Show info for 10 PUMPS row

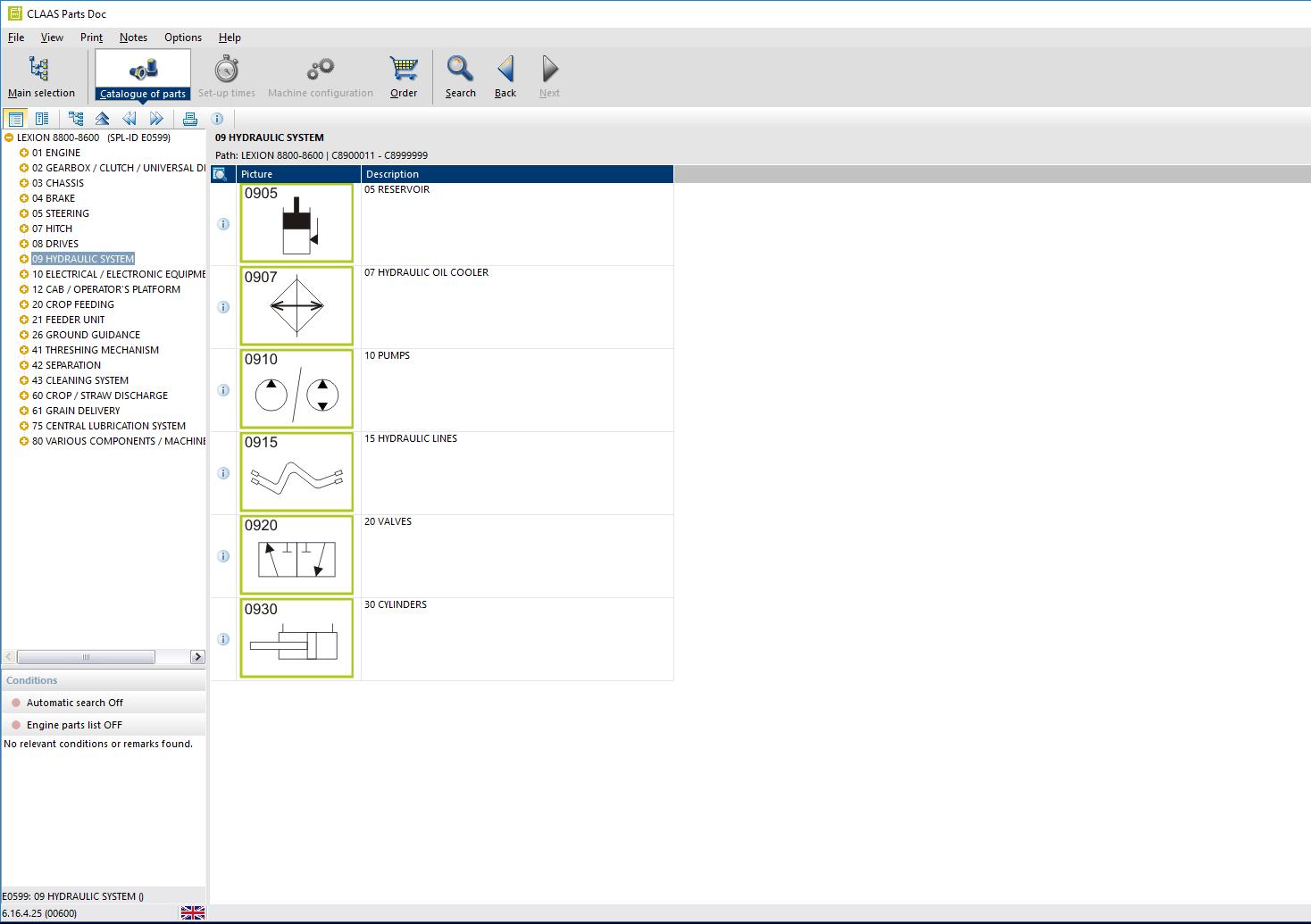223,390
